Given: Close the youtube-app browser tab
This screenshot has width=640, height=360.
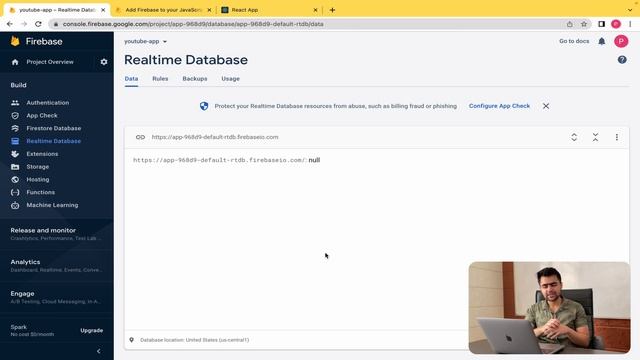Looking at the screenshot, I should tap(103, 10).
